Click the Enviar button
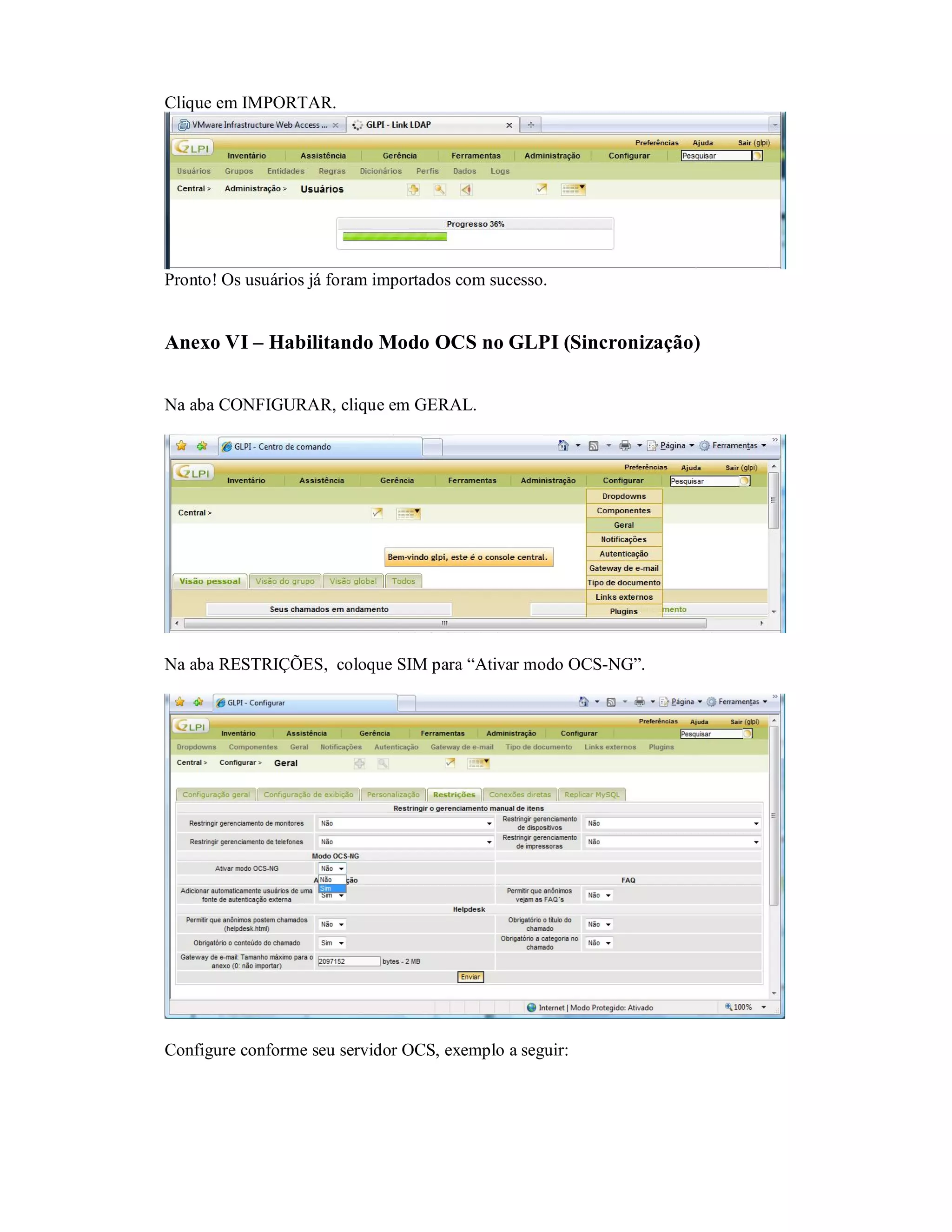This screenshot has width=952, height=1232. pyautogui.click(x=470, y=977)
